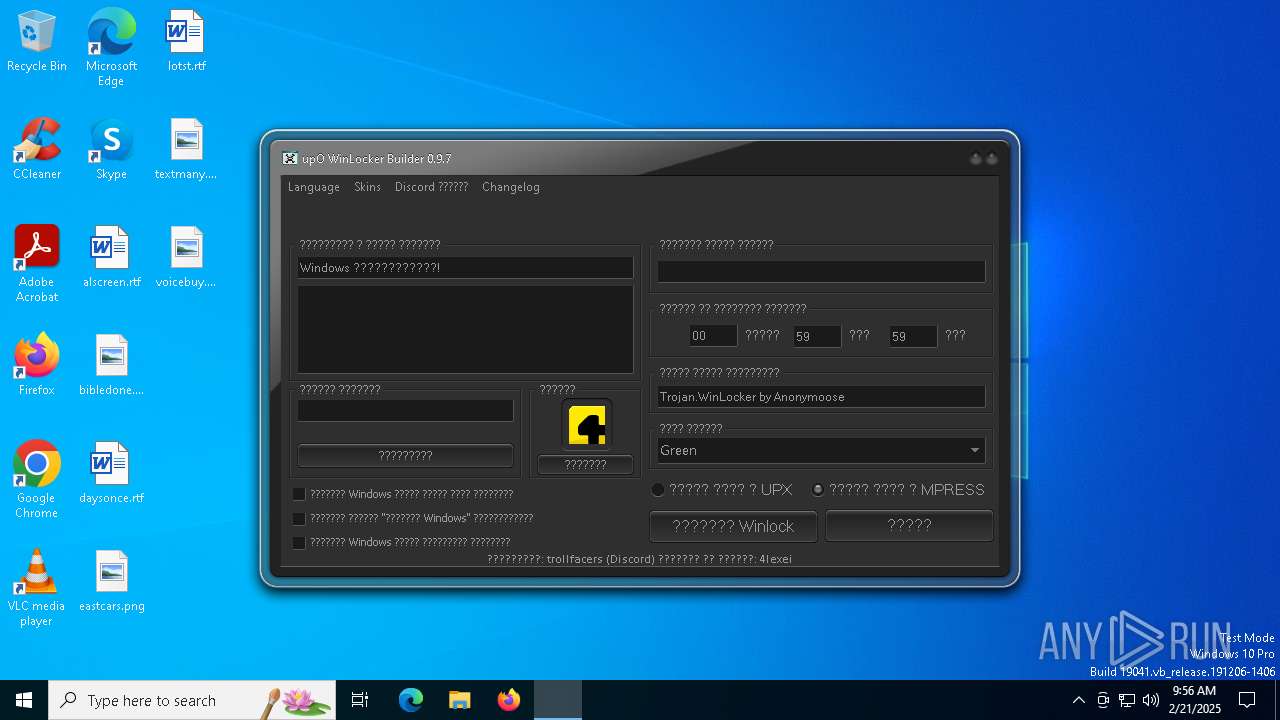Click the taskbar search box
This screenshot has width=1280, height=720.
click(192, 700)
